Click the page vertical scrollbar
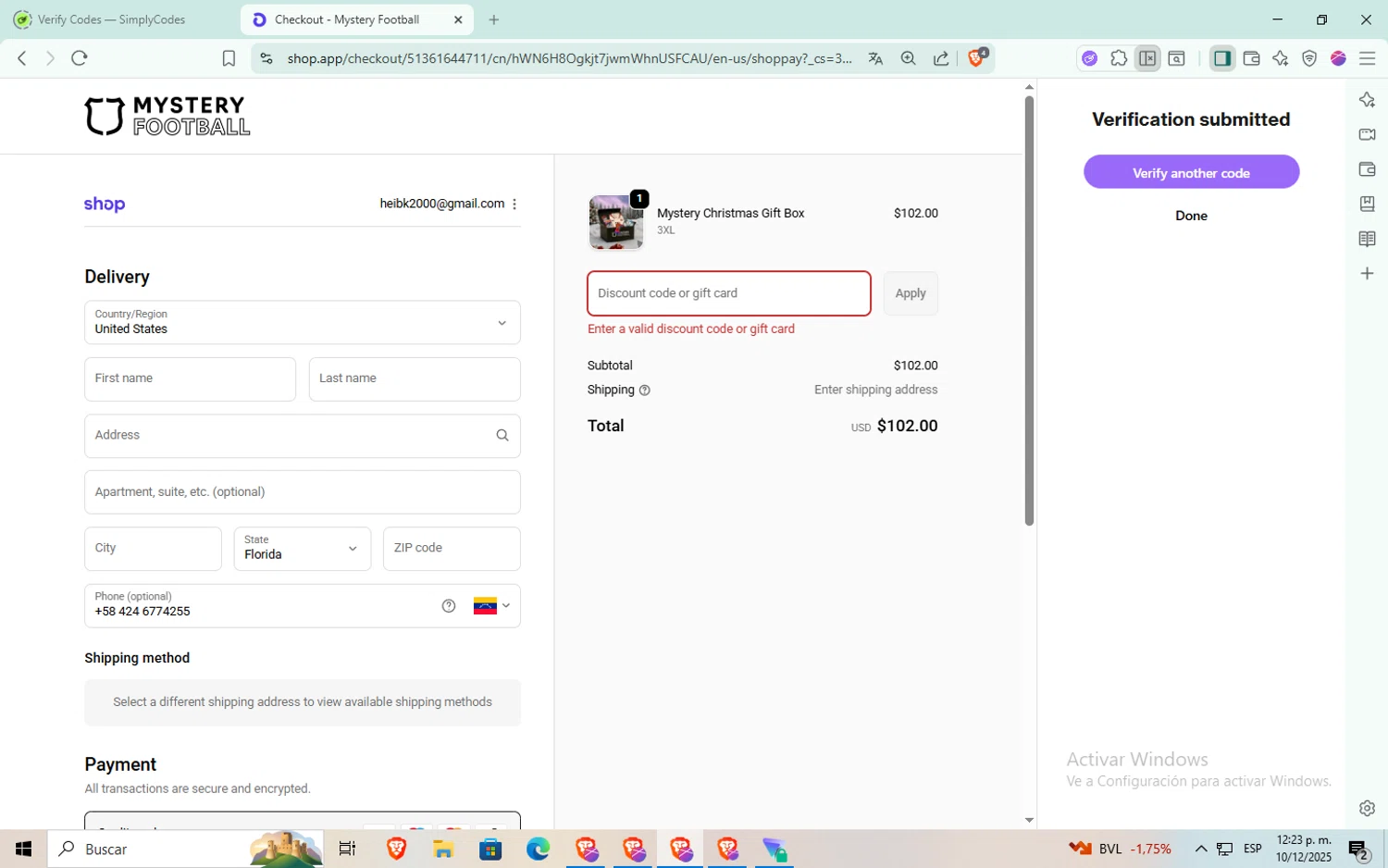This screenshot has height=868, width=1388. 1029,310
